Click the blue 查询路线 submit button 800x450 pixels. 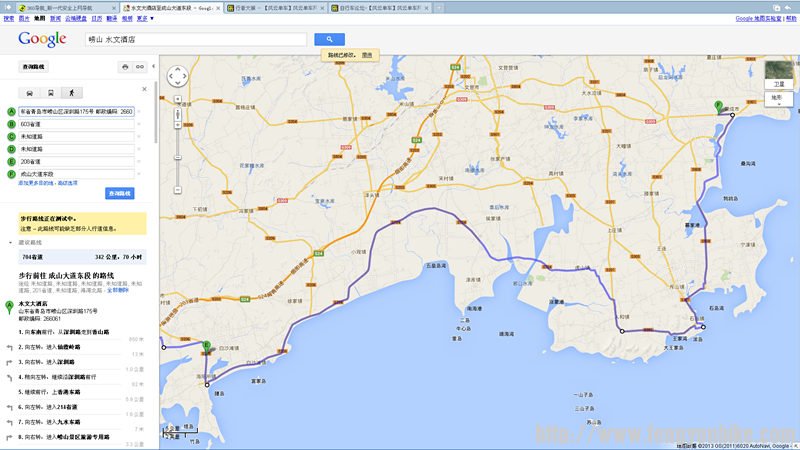pos(119,192)
